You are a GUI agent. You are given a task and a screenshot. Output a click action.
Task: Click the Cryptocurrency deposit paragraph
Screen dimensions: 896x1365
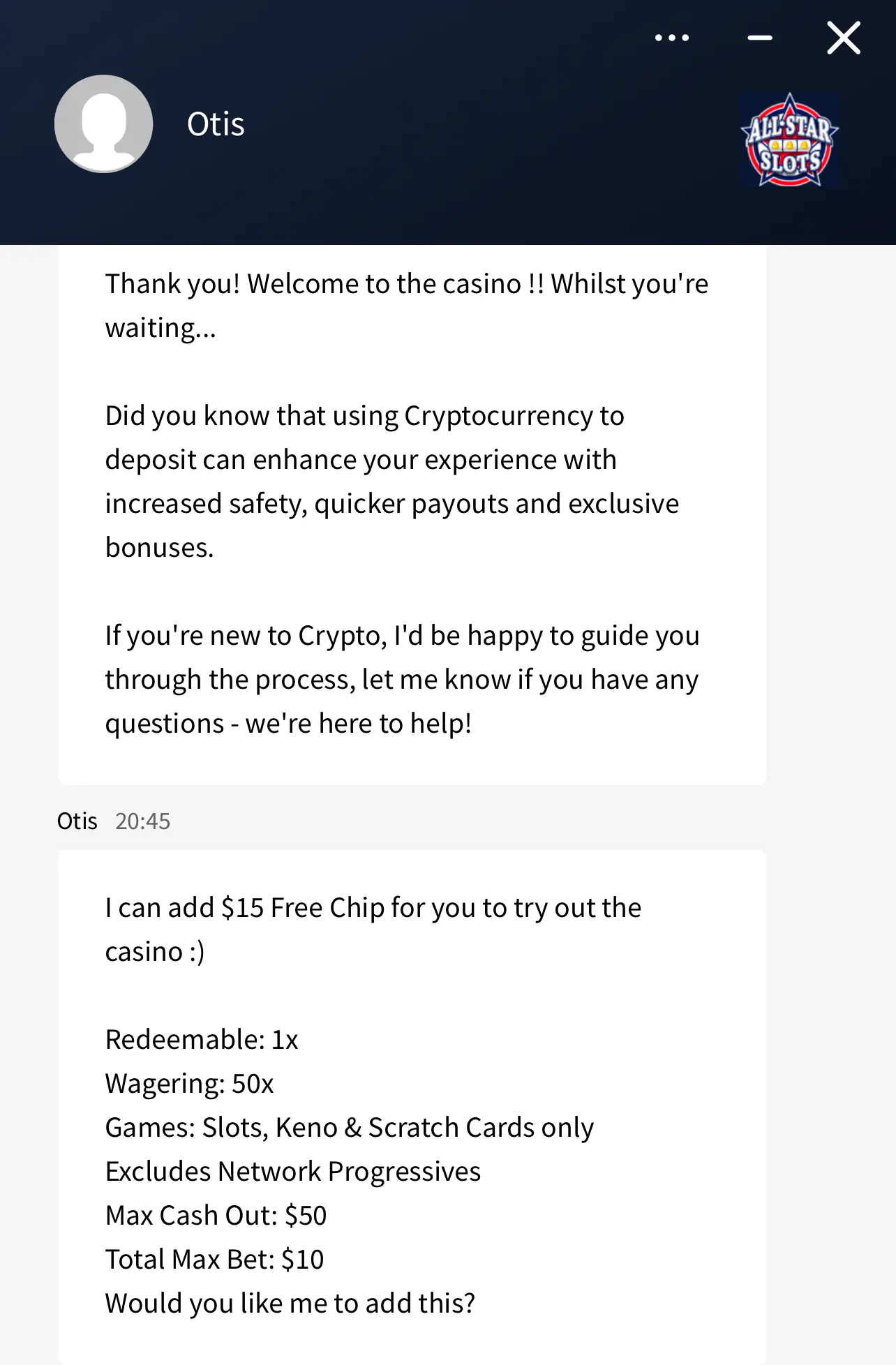(391, 482)
